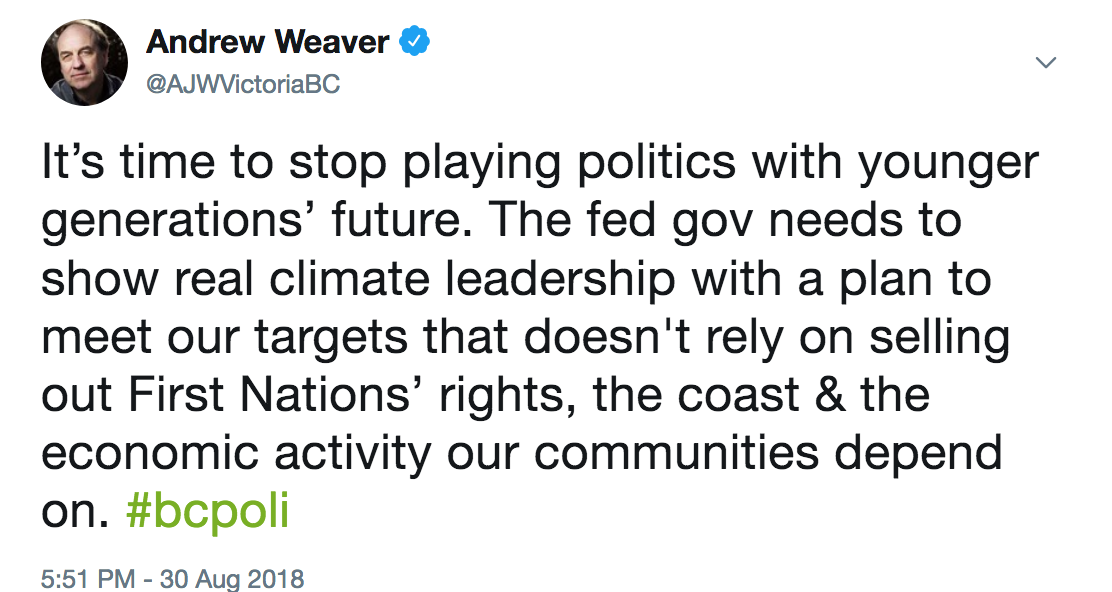The height and width of the screenshot is (592, 1112).
Task: Click the 30 Aug 2018 date
Action: tap(232, 579)
